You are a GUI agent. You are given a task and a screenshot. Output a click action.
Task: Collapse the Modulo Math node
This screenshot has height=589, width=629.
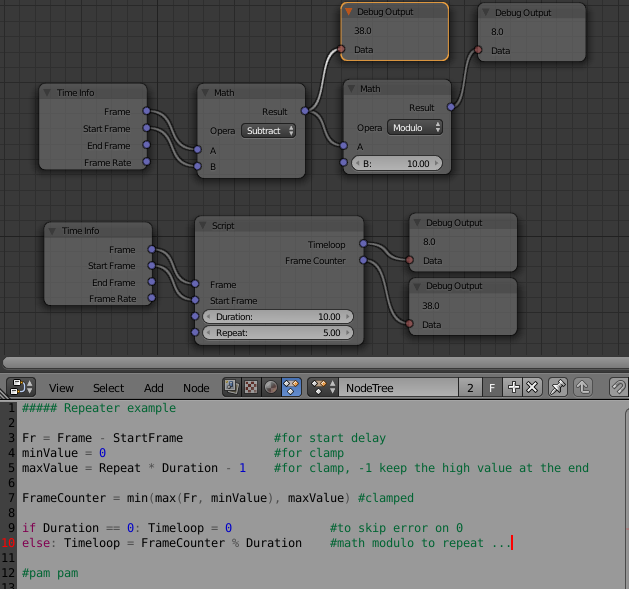click(351, 89)
